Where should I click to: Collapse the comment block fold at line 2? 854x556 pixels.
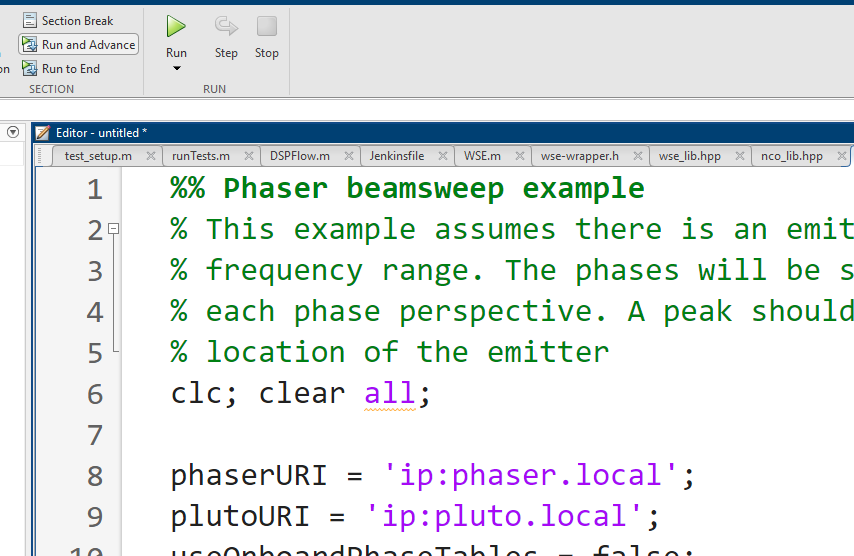tap(113, 229)
